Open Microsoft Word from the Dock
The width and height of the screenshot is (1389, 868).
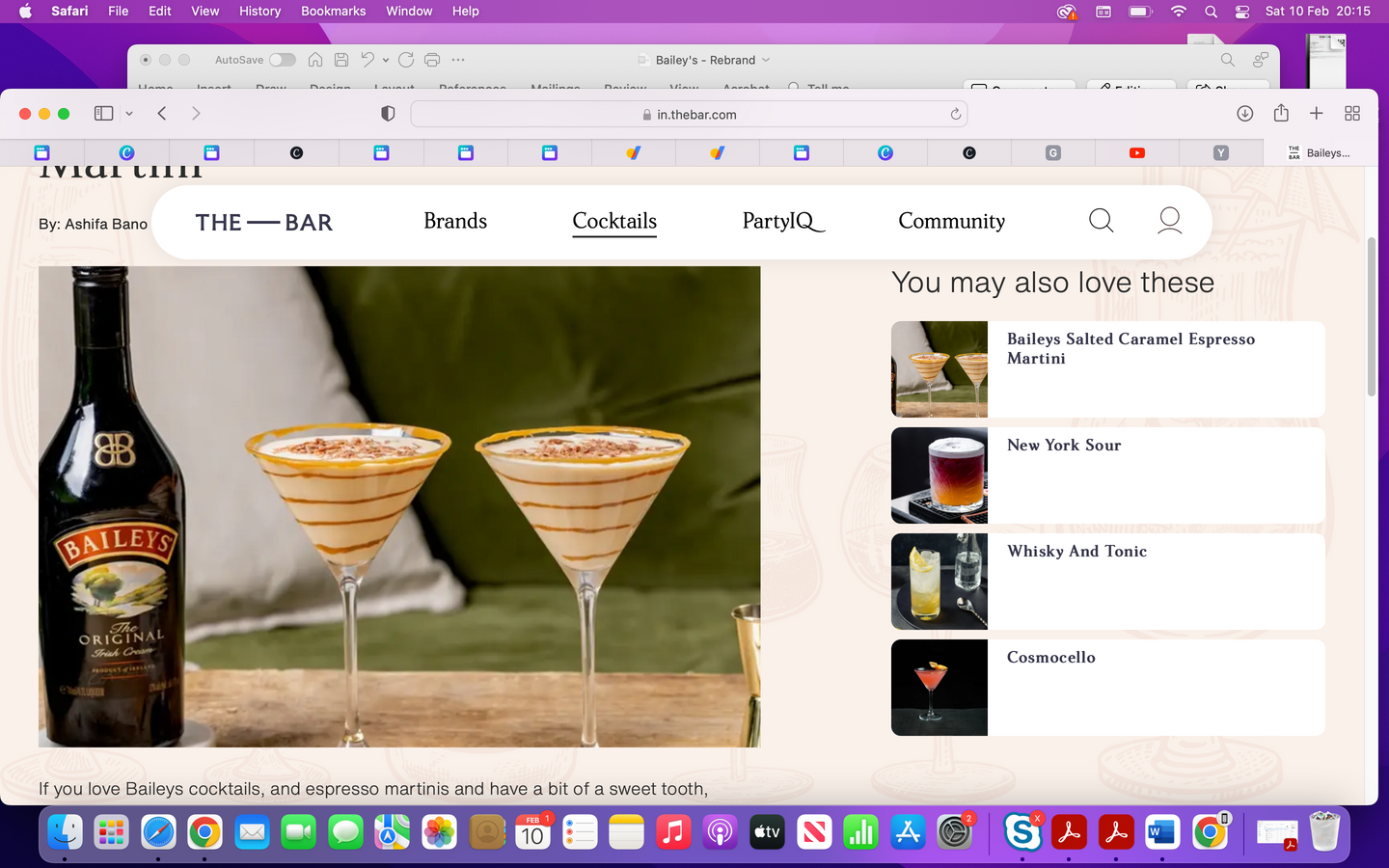point(1162,832)
